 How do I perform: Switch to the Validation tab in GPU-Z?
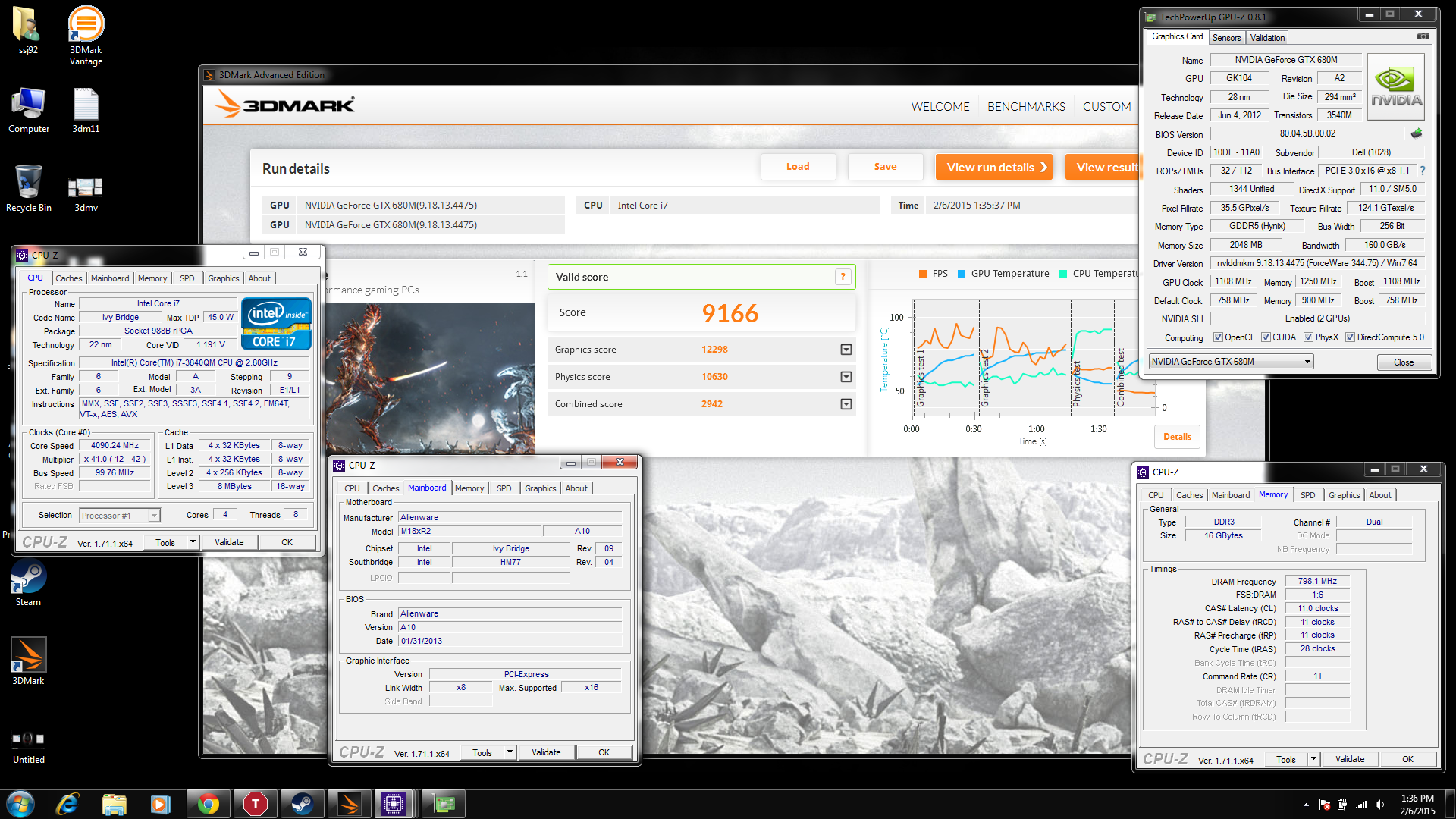coord(1267,38)
